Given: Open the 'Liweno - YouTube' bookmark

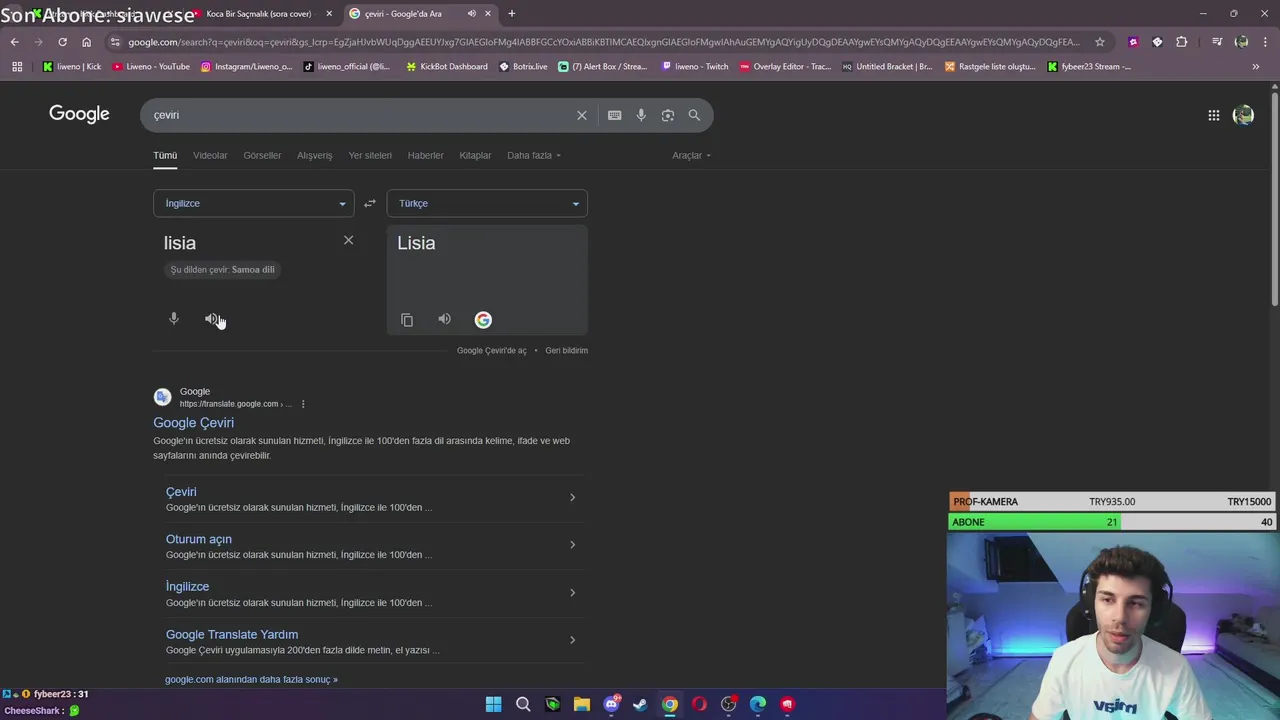Looking at the screenshot, I should [151, 67].
